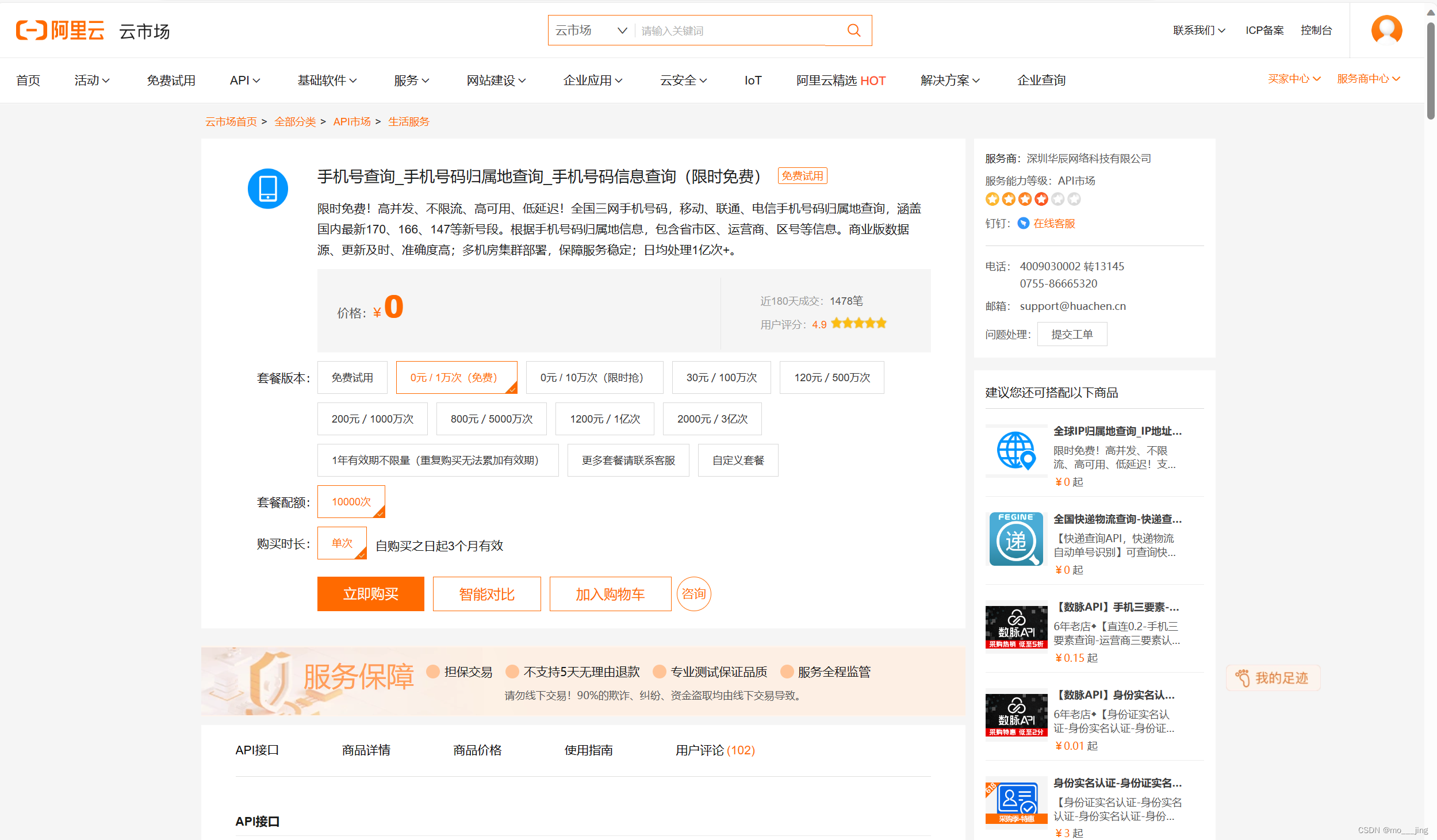The image size is (1437, 840).
Task: Open the user avatar profile icon
Action: (x=1386, y=30)
